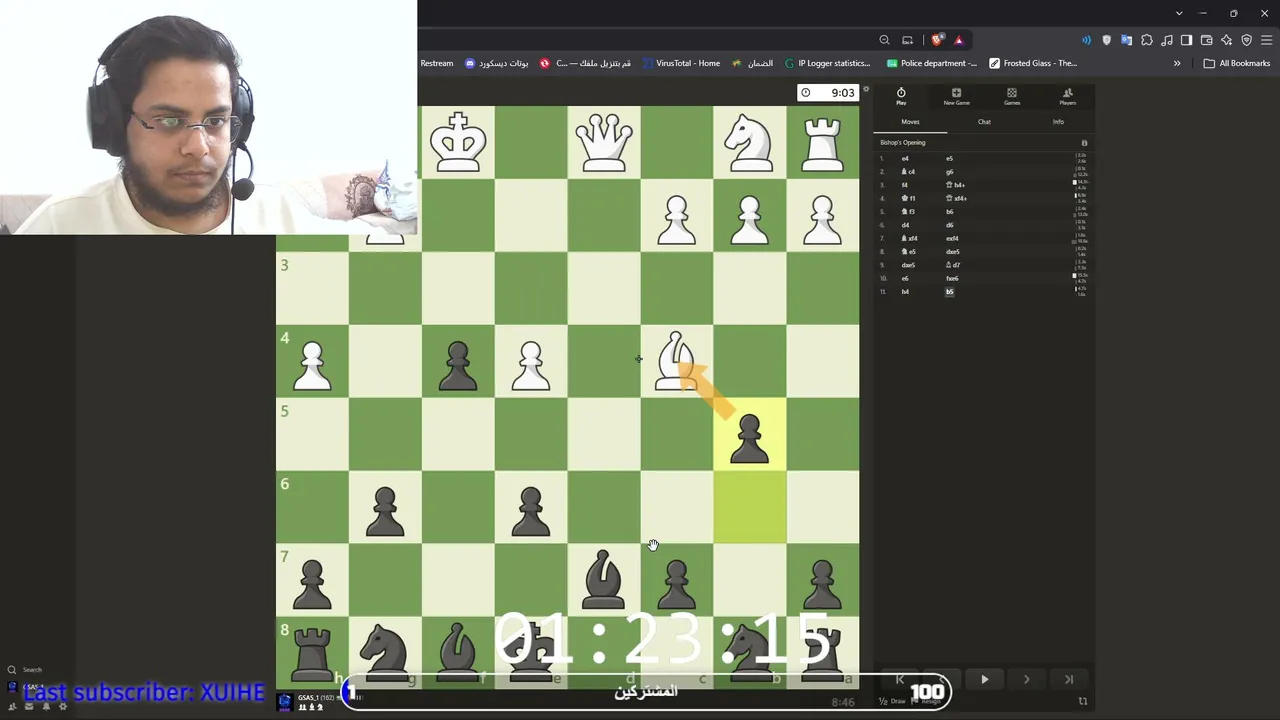Screen dimensions: 1280x720
Task: Go to next move arrow
Action: point(1026,680)
